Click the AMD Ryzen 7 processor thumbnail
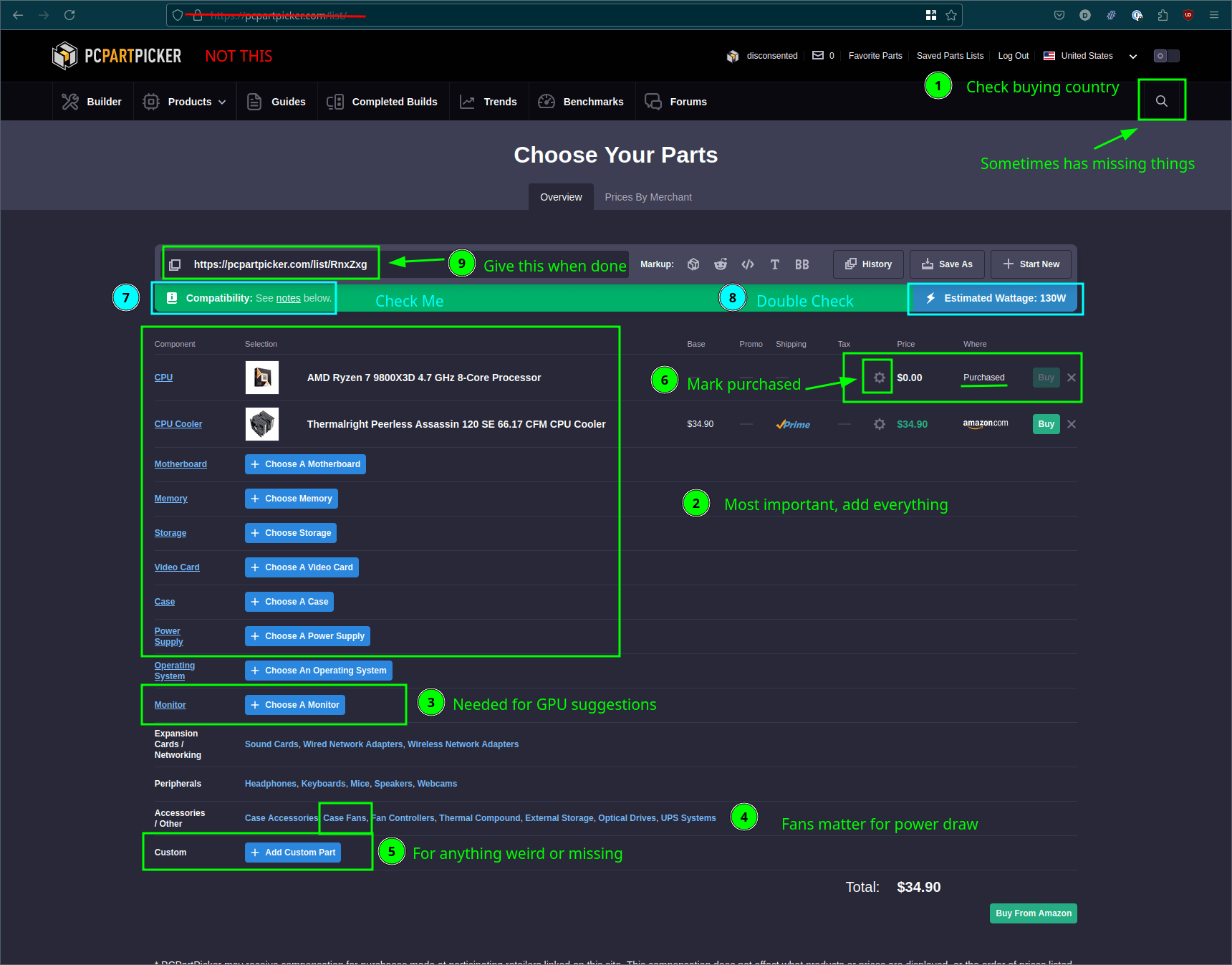 (x=262, y=378)
